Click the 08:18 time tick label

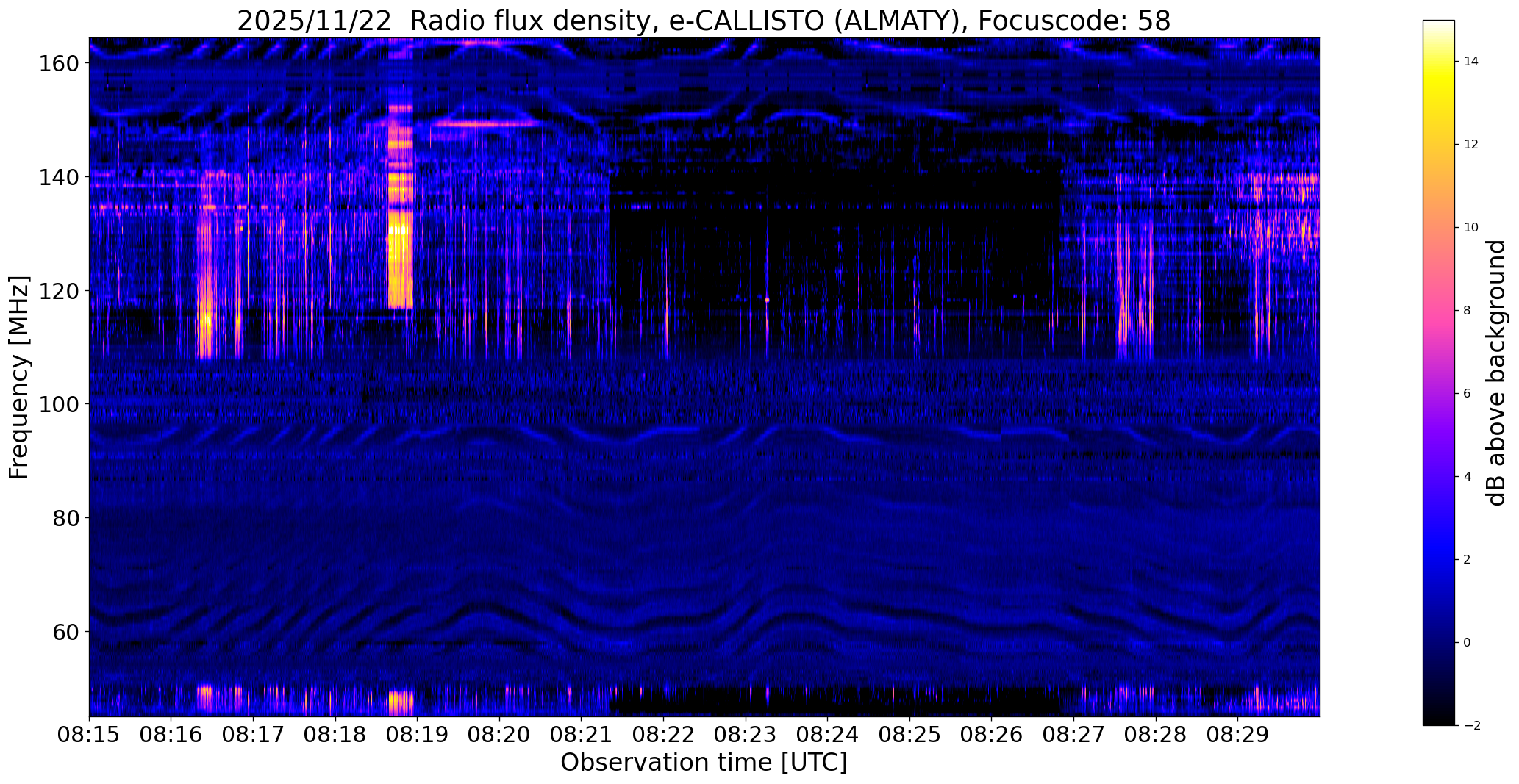[x=335, y=736]
